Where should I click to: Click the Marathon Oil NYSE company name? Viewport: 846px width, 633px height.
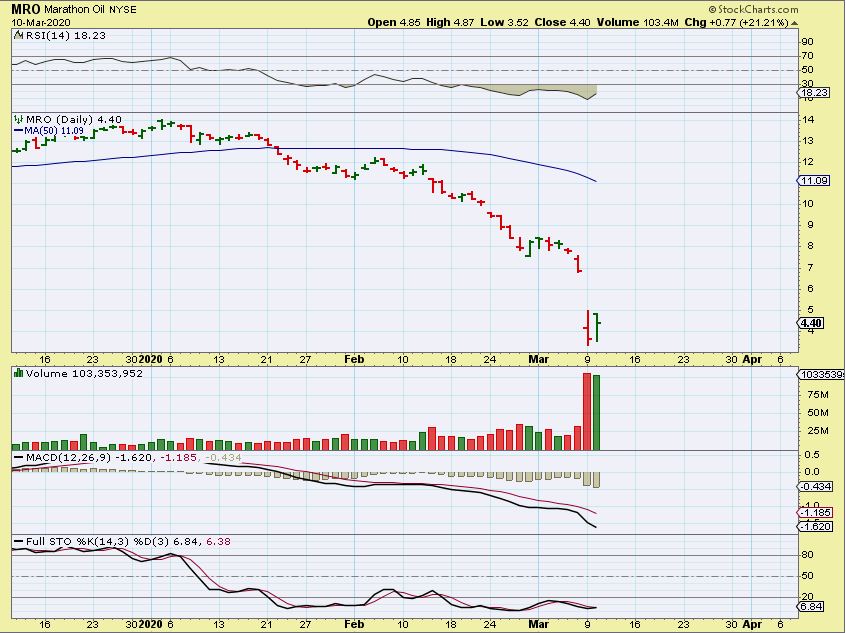coord(90,10)
